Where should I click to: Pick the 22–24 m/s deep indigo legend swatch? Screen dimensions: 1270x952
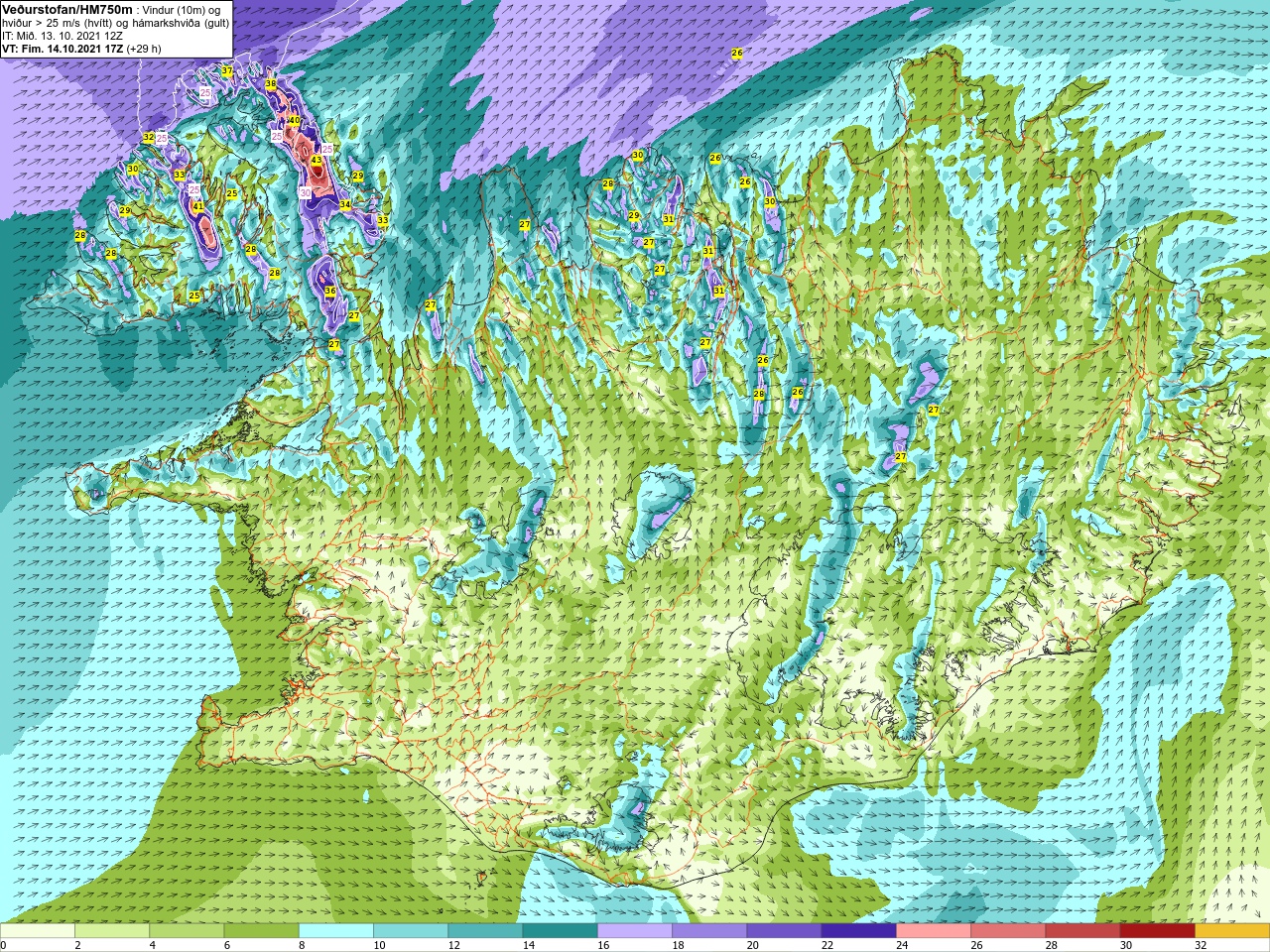pos(859,931)
